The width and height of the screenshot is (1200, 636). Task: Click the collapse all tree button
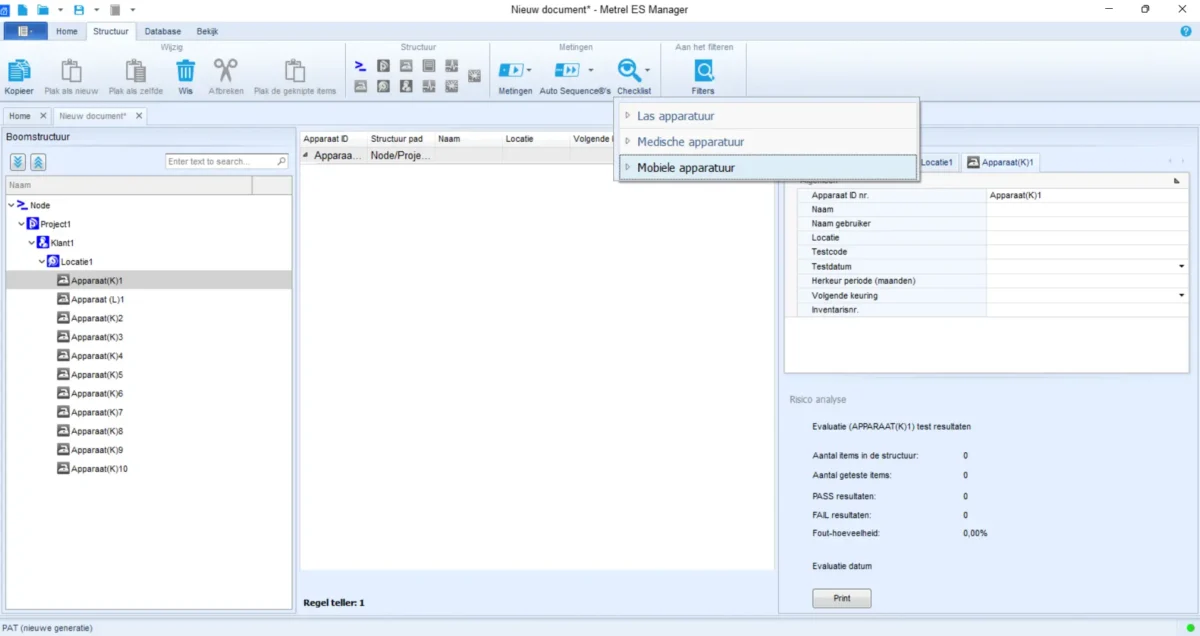click(x=37, y=162)
